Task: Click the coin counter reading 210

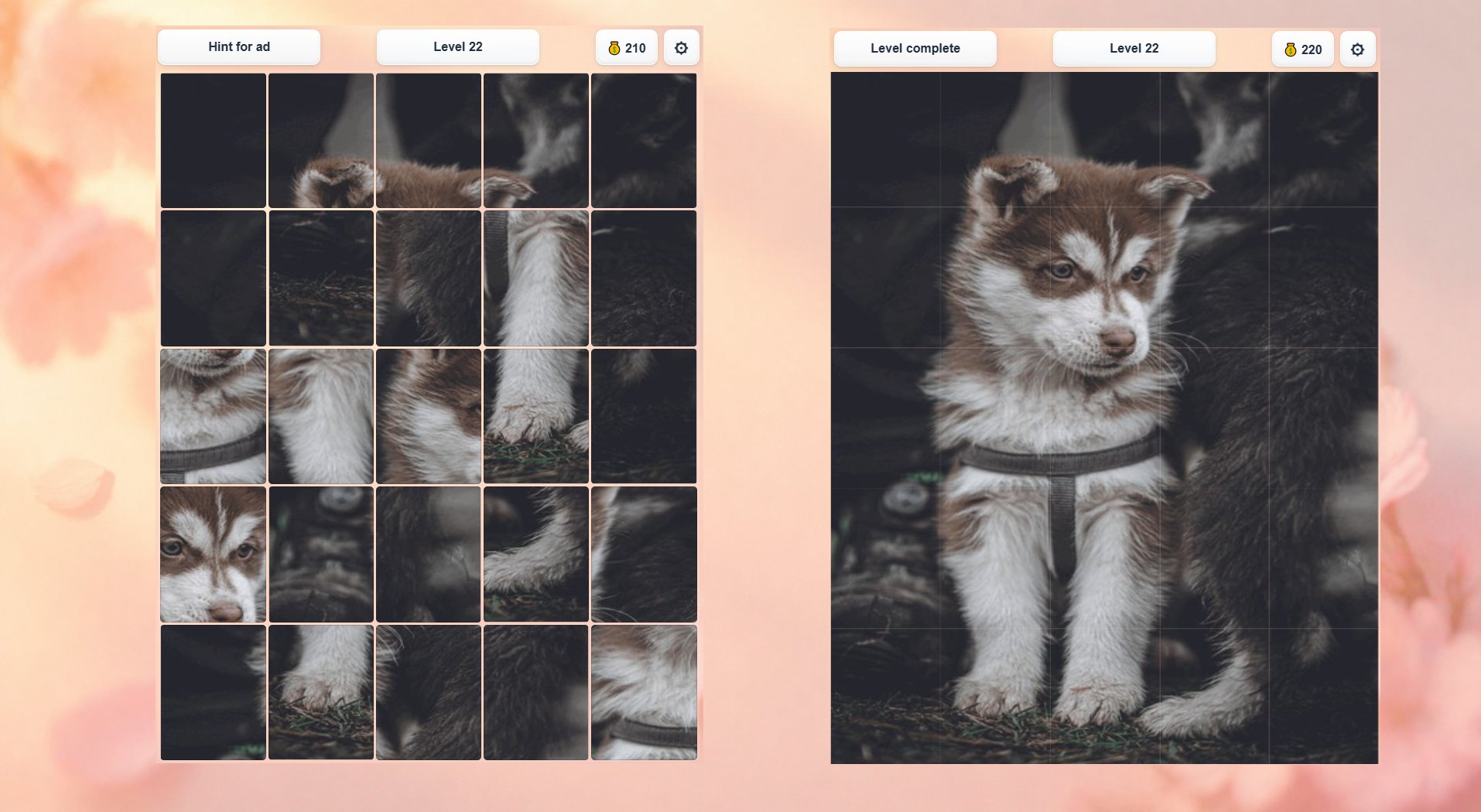Action: (626, 47)
